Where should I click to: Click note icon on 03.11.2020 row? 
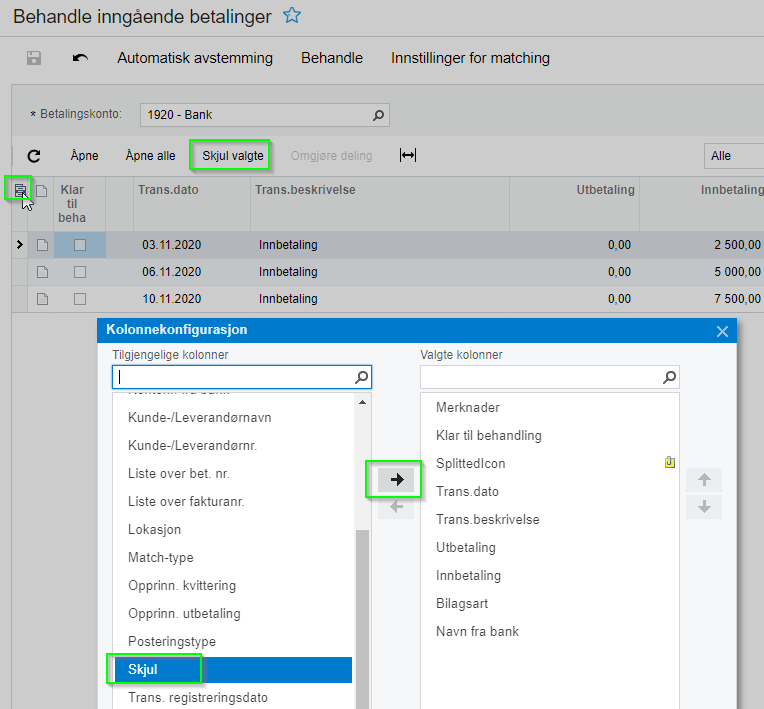[42, 245]
